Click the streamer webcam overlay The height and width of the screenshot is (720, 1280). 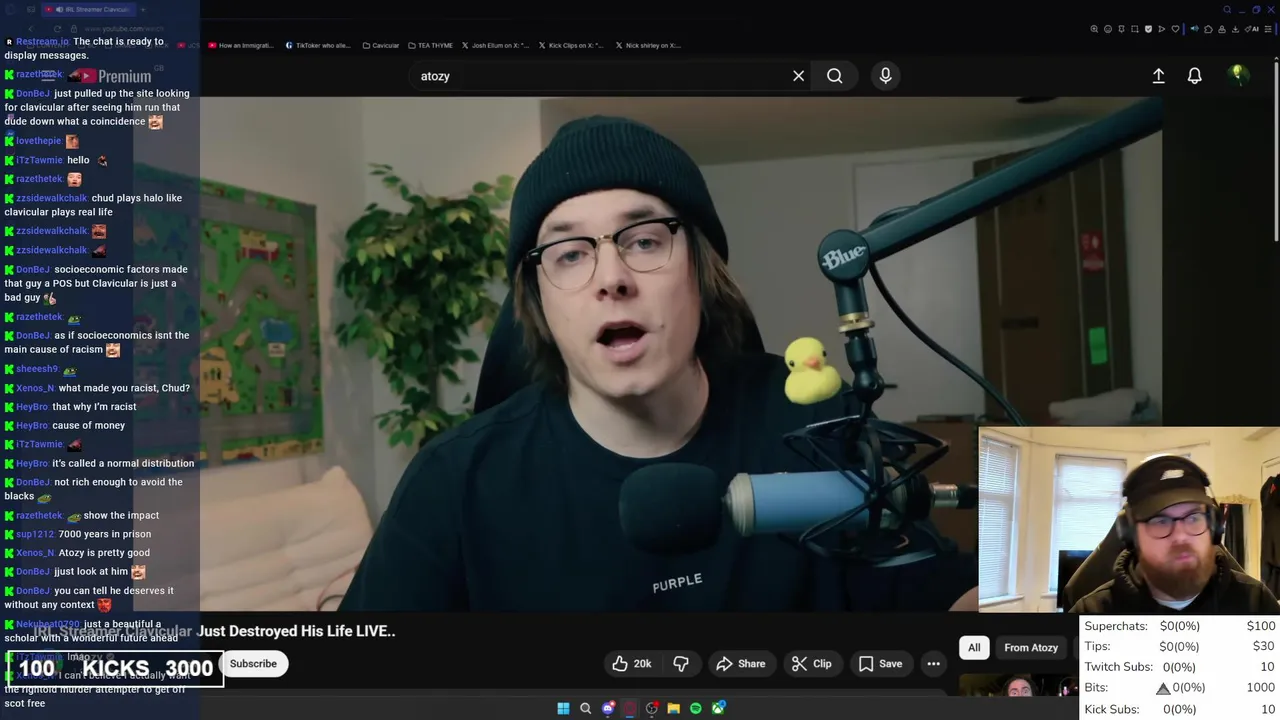[1129, 520]
